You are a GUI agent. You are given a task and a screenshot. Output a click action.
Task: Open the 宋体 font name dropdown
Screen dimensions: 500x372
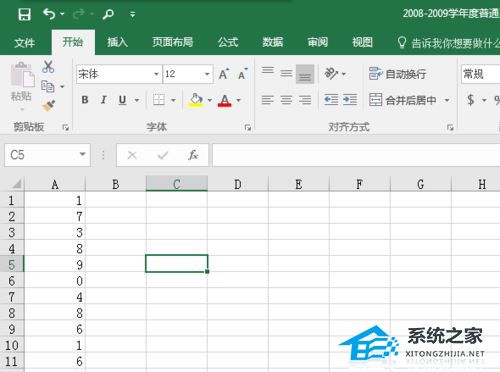click(156, 74)
